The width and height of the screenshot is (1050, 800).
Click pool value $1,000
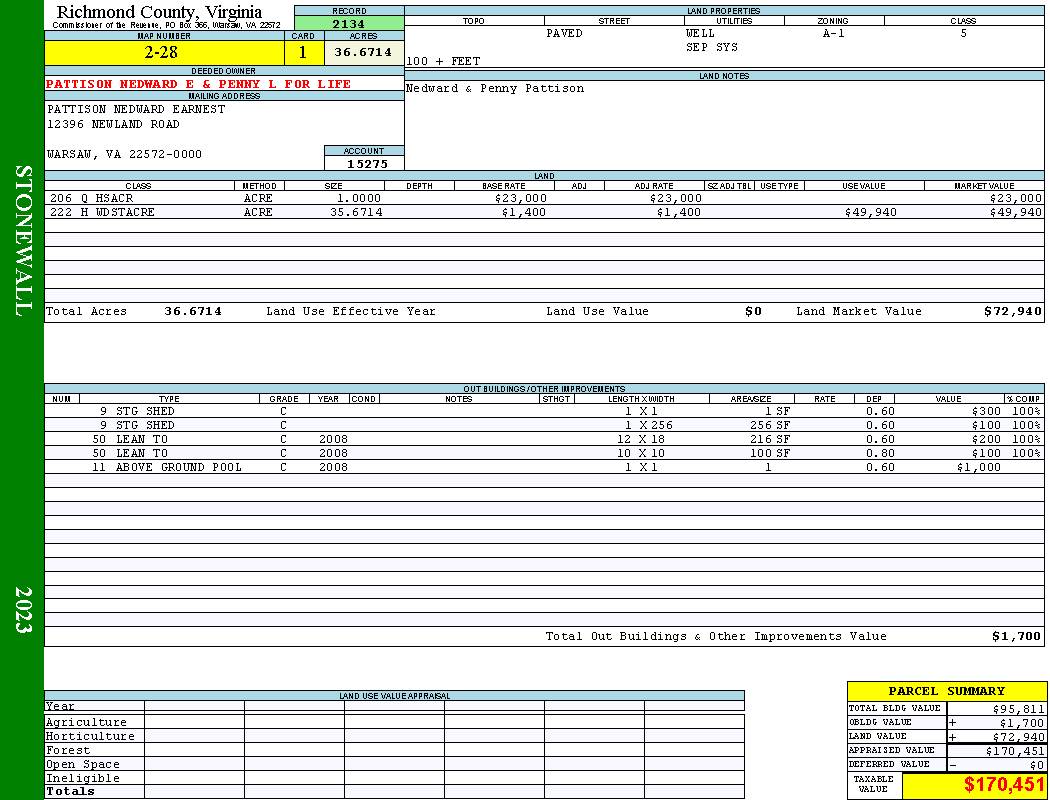[979, 467]
